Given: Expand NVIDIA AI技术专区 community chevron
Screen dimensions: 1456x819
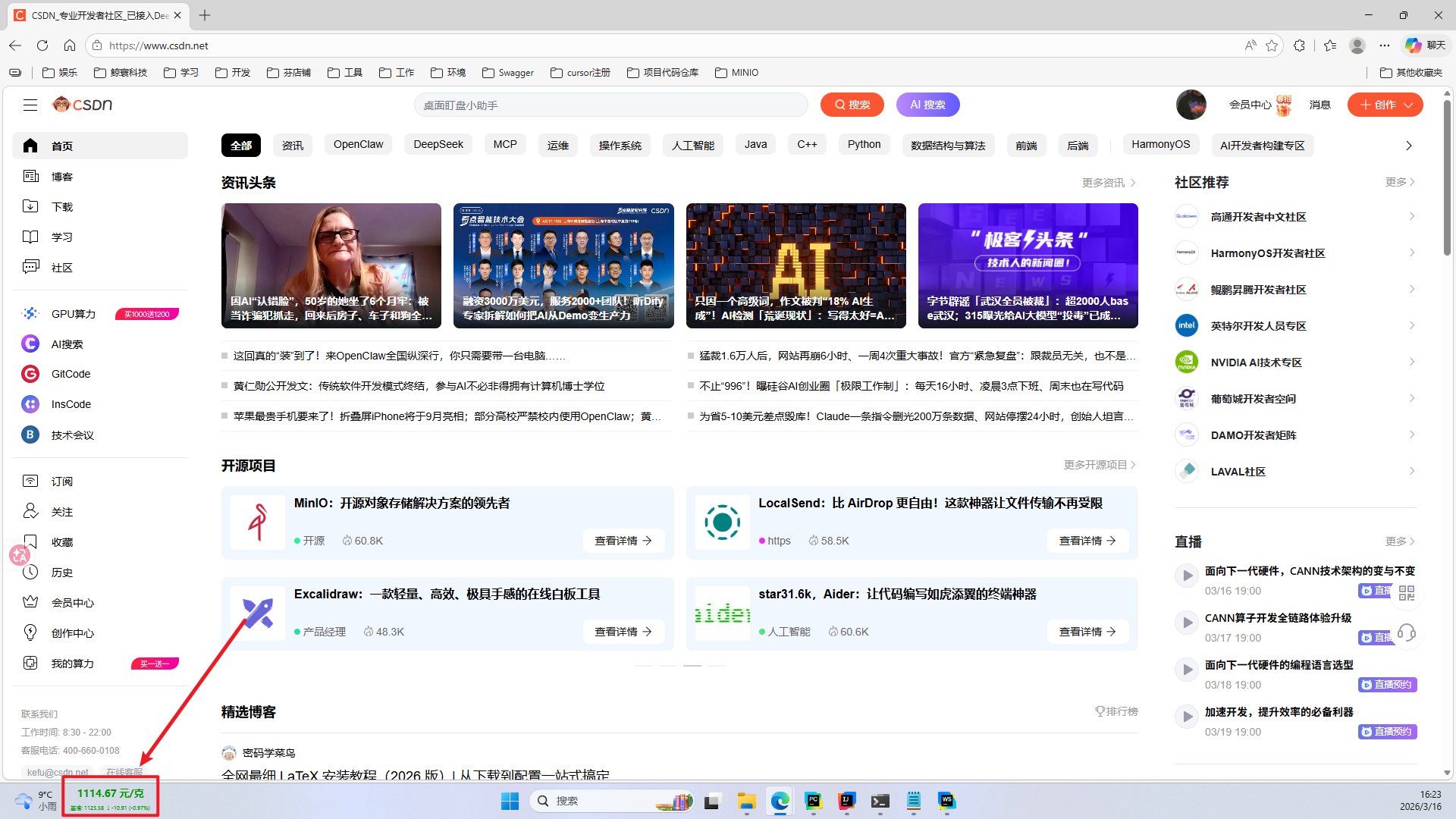Looking at the screenshot, I should pos(1411,362).
